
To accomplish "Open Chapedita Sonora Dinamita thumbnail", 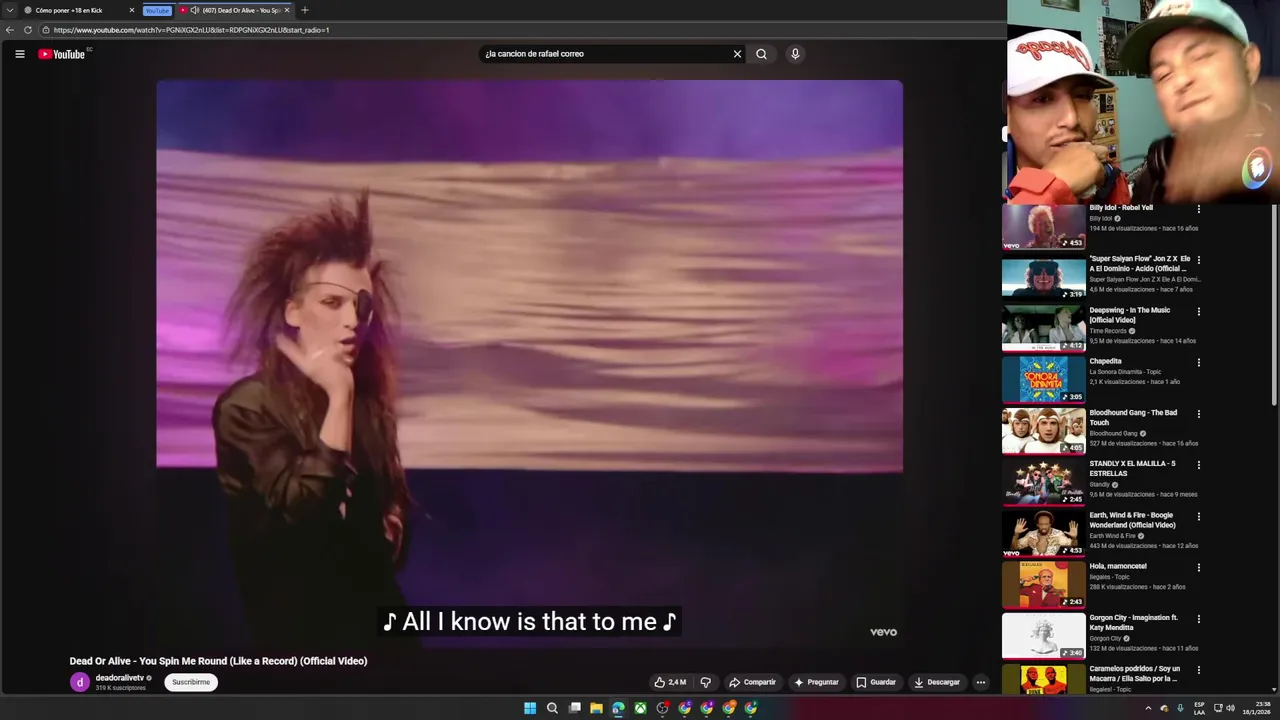I will 1043,379.
